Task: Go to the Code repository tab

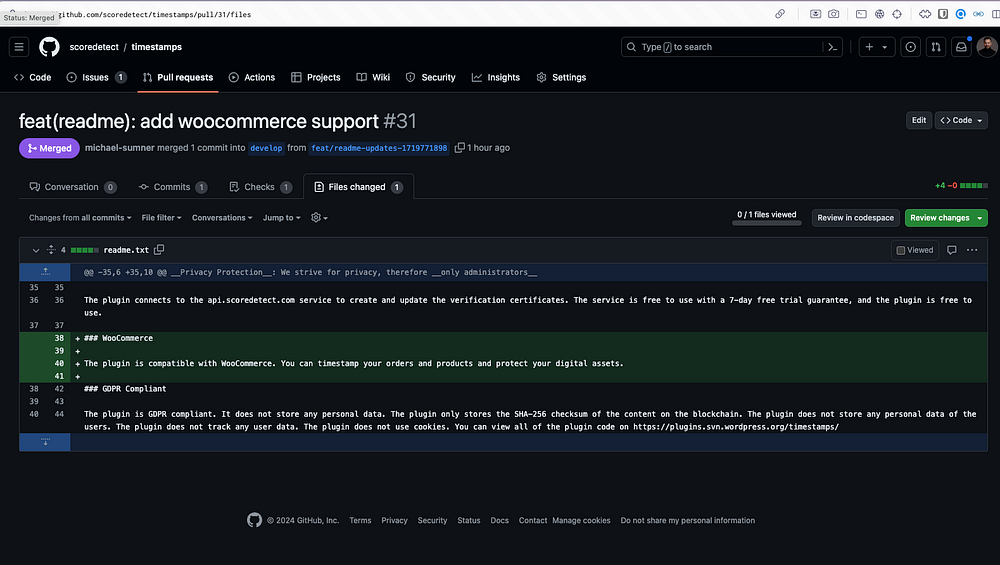Action: (33, 77)
